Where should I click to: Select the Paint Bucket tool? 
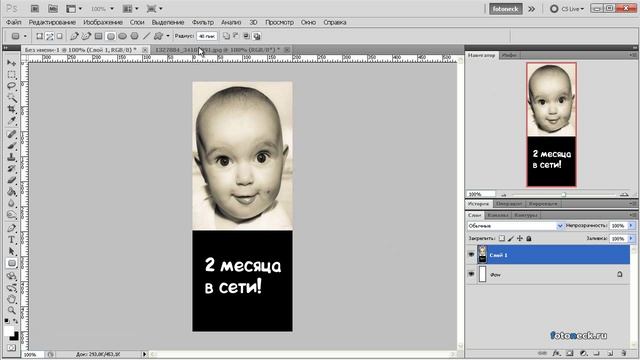pyautogui.click(x=11, y=192)
